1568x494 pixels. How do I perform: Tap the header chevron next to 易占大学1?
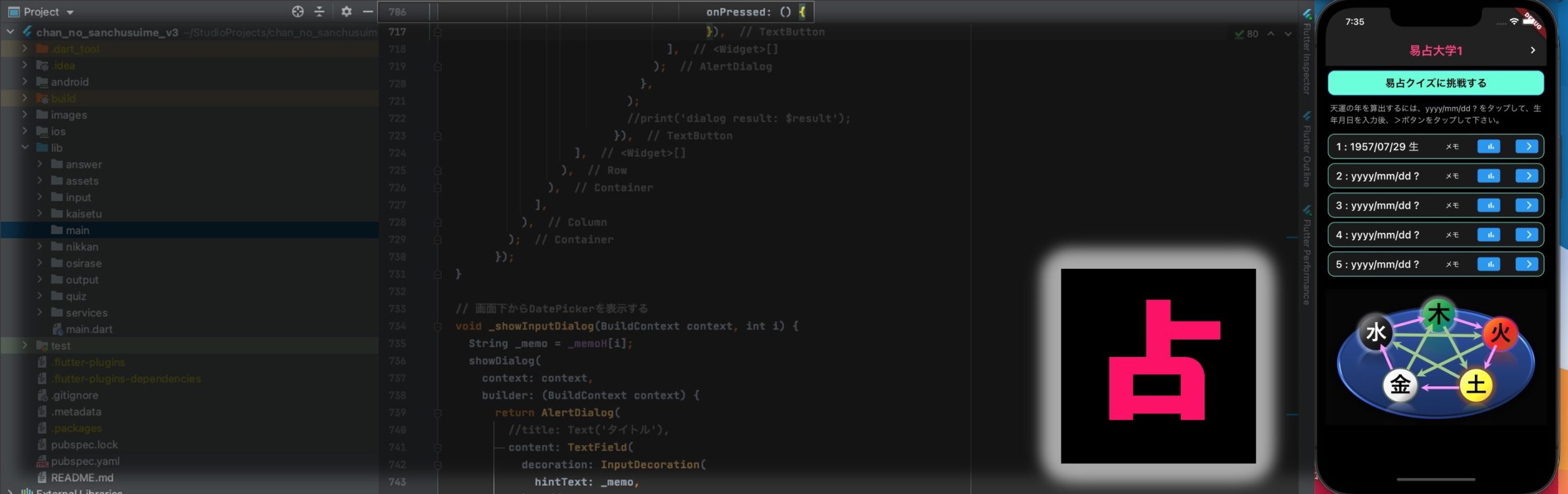click(1532, 50)
